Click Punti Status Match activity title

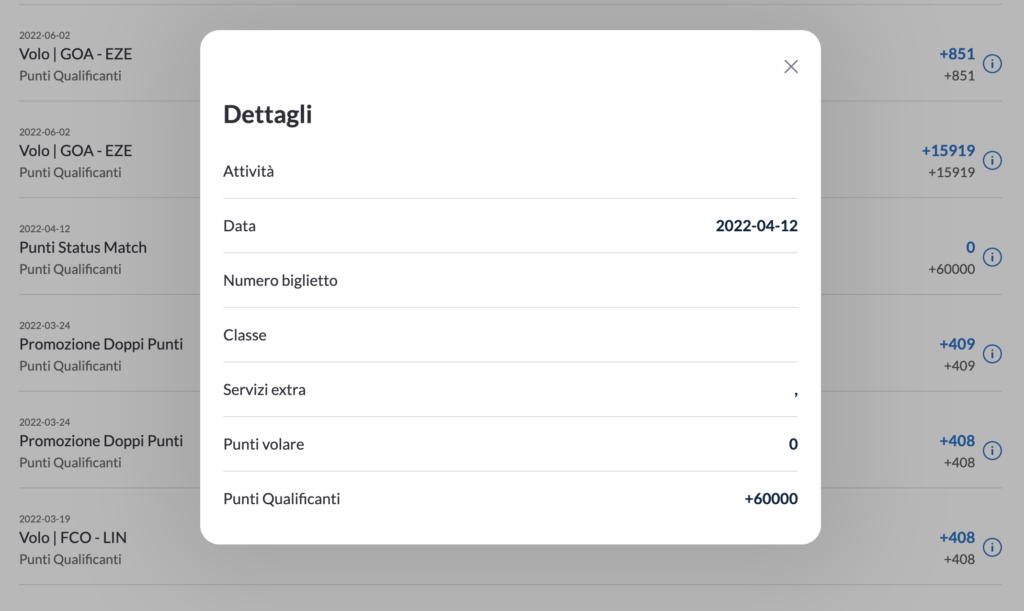[x=83, y=247]
